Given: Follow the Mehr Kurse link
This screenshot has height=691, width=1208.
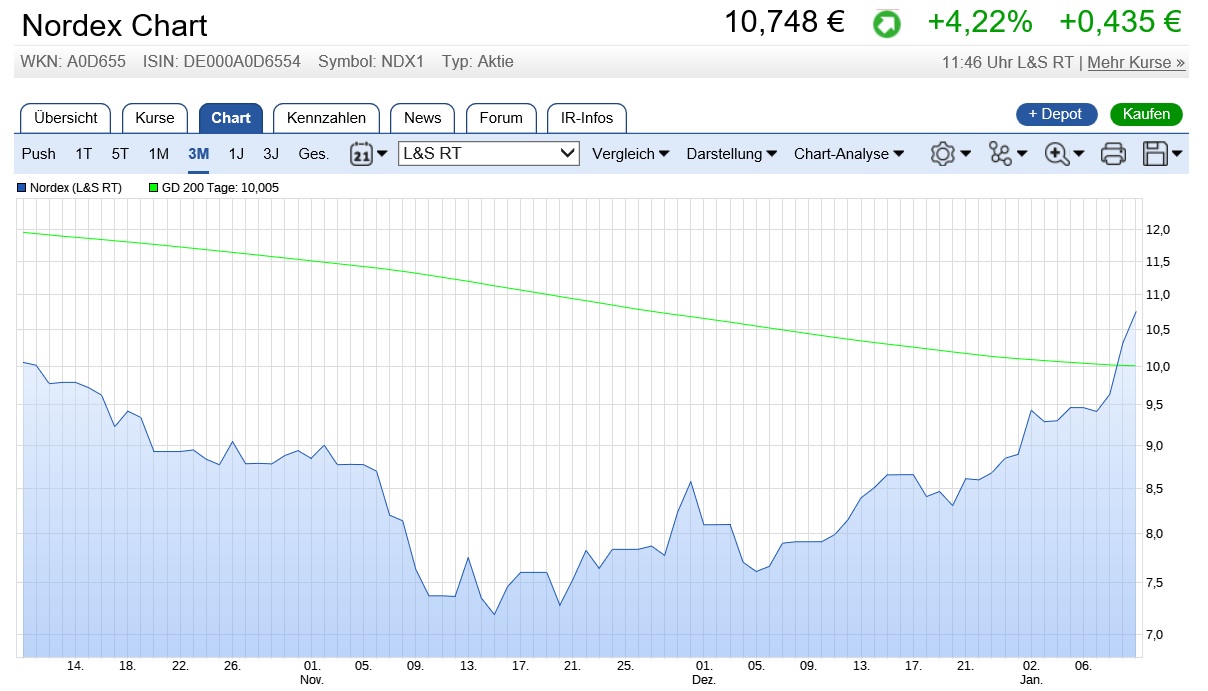Looking at the screenshot, I should pos(1136,62).
